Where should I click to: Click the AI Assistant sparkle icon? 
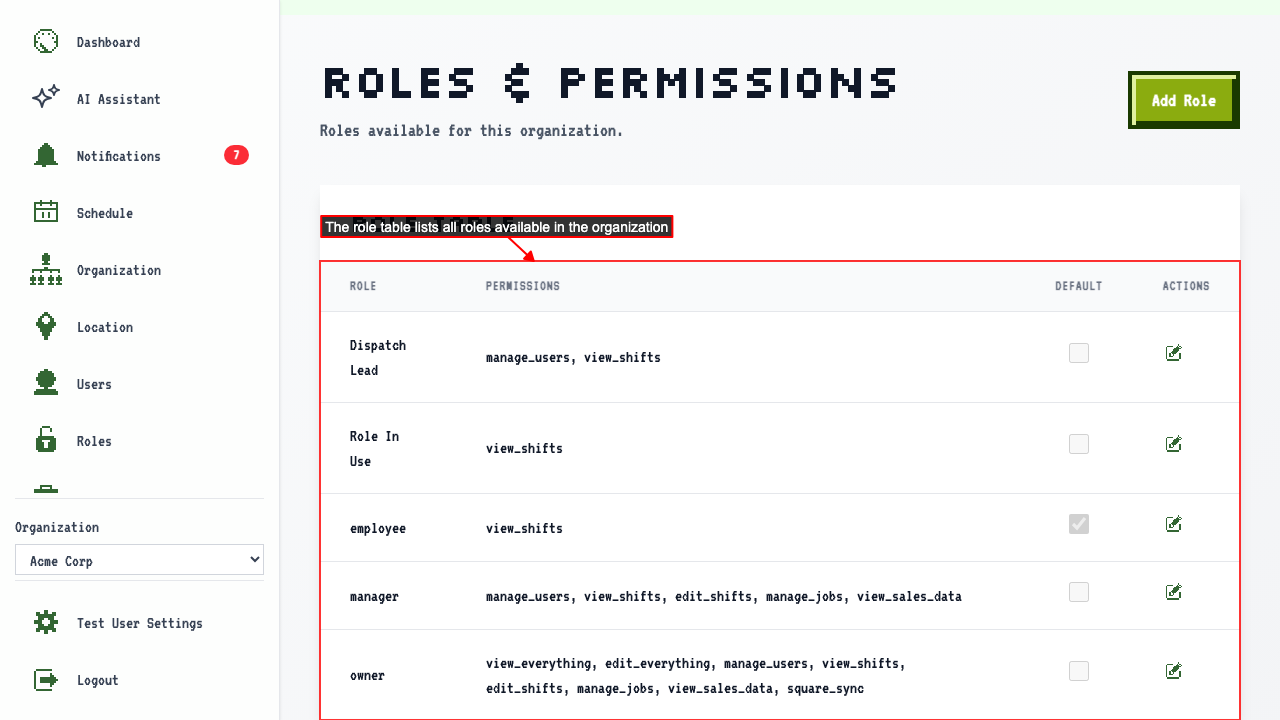click(x=46, y=99)
